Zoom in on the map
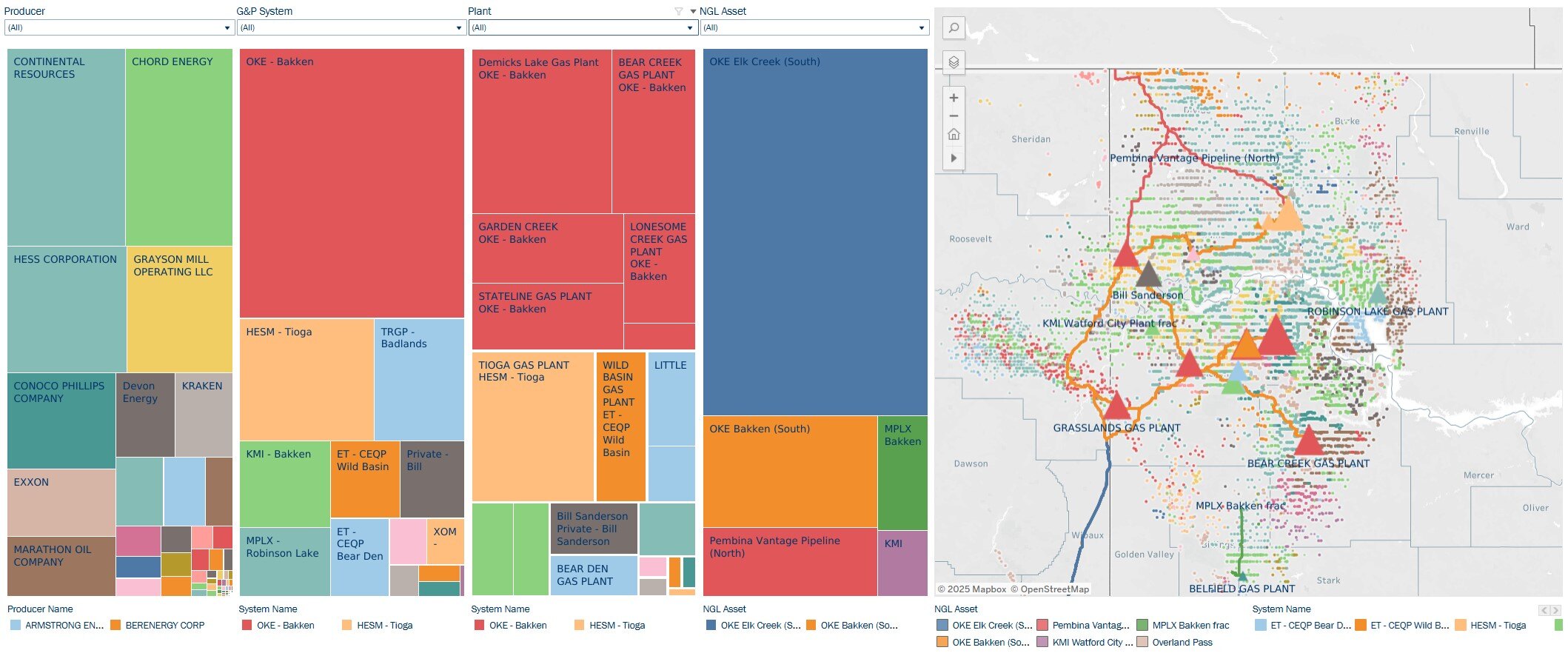Image resolution: width=1568 pixels, height=653 pixels. [x=954, y=98]
